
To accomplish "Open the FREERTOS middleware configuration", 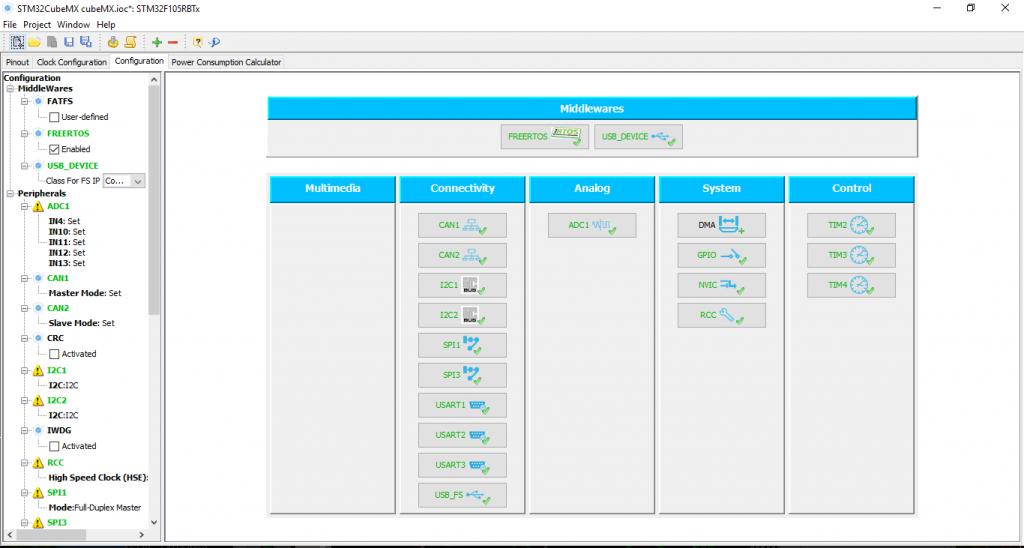I will click(545, 137).
